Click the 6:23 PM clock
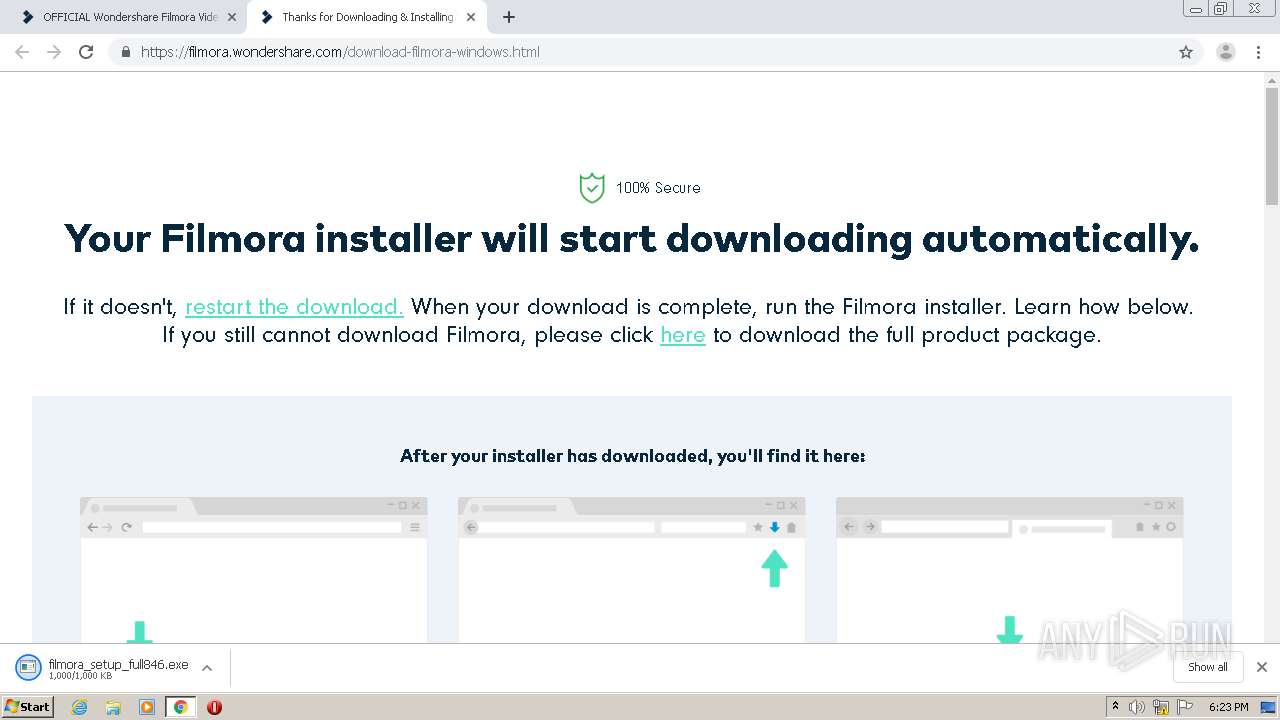 click(1228, 707)
